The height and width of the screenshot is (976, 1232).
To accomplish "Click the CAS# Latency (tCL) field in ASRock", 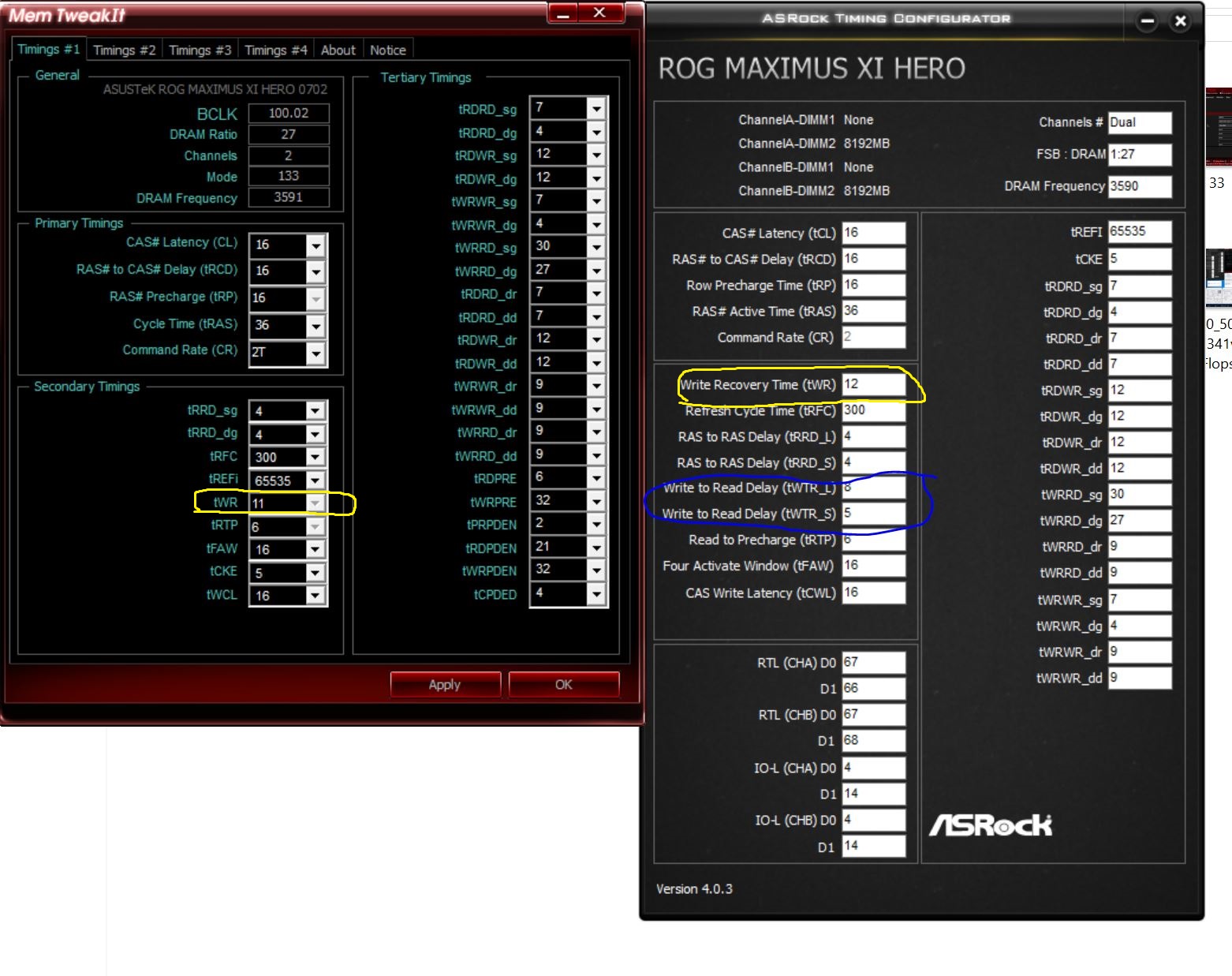I will [x=874, y=233].
